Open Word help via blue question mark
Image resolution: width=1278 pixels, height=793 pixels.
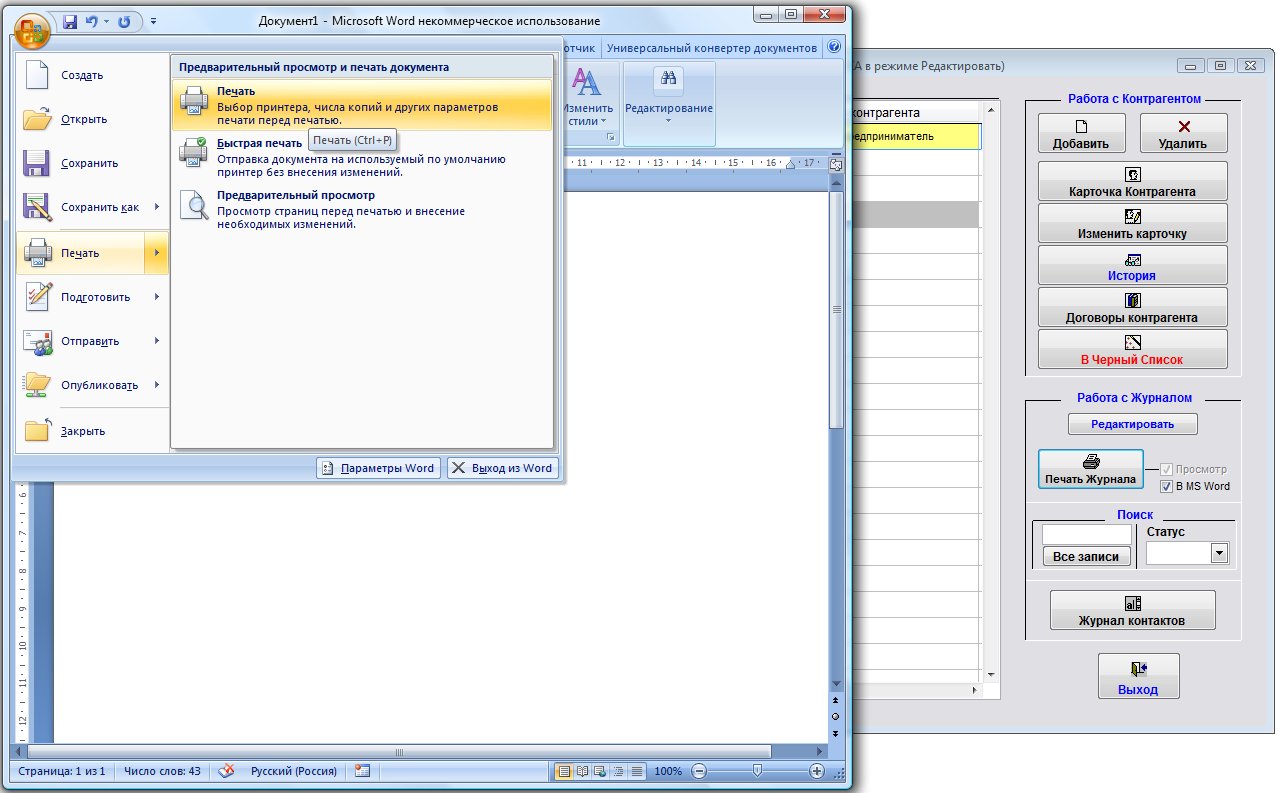[834, 47]
